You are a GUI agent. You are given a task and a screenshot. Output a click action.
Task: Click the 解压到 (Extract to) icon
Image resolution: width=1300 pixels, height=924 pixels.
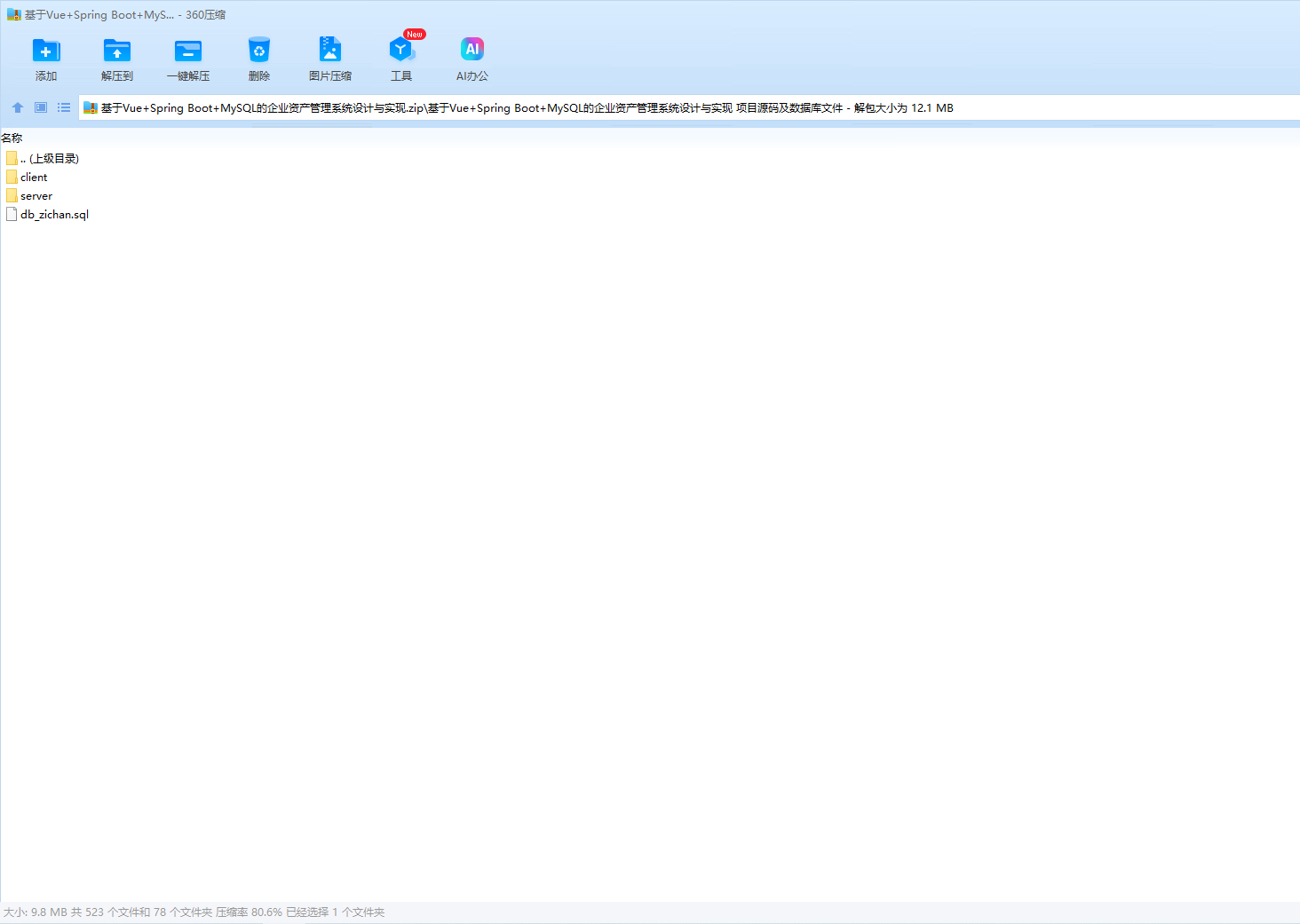[x=117, y=51]
